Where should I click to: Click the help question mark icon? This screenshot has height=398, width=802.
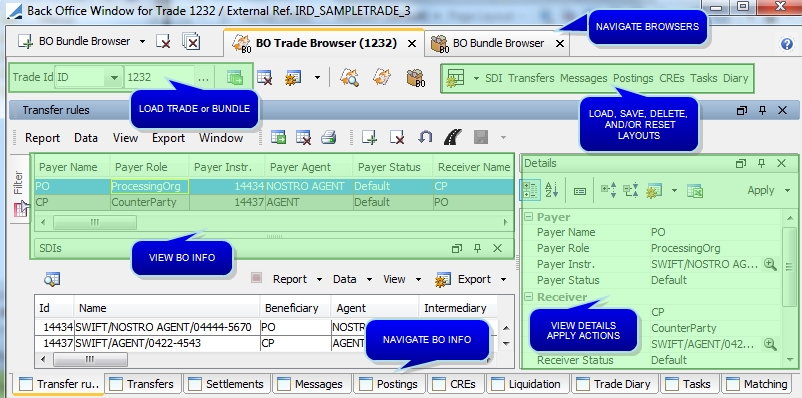[787, 44]
